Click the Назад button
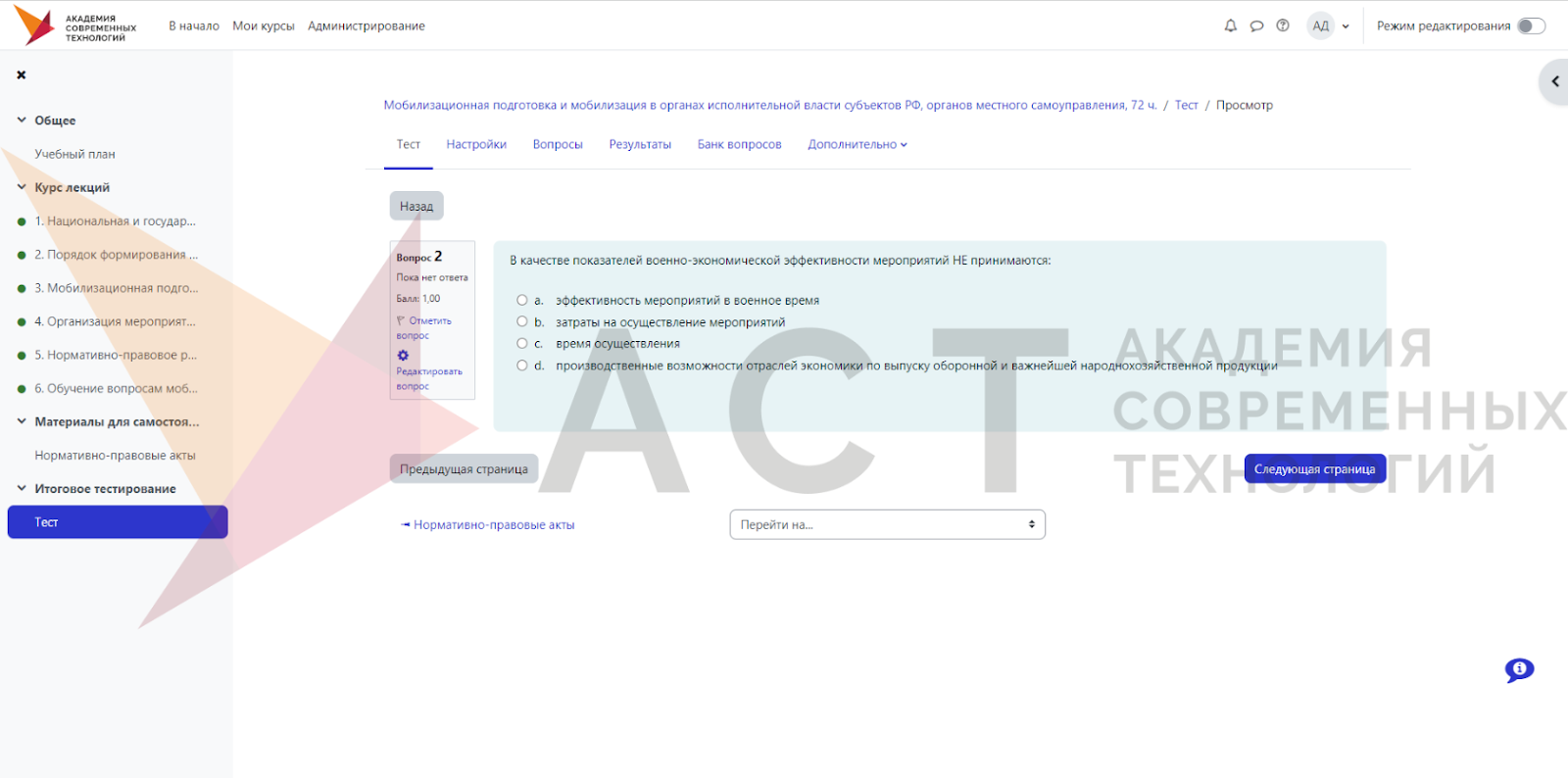 pyautogui.click(x=416, y=206)
